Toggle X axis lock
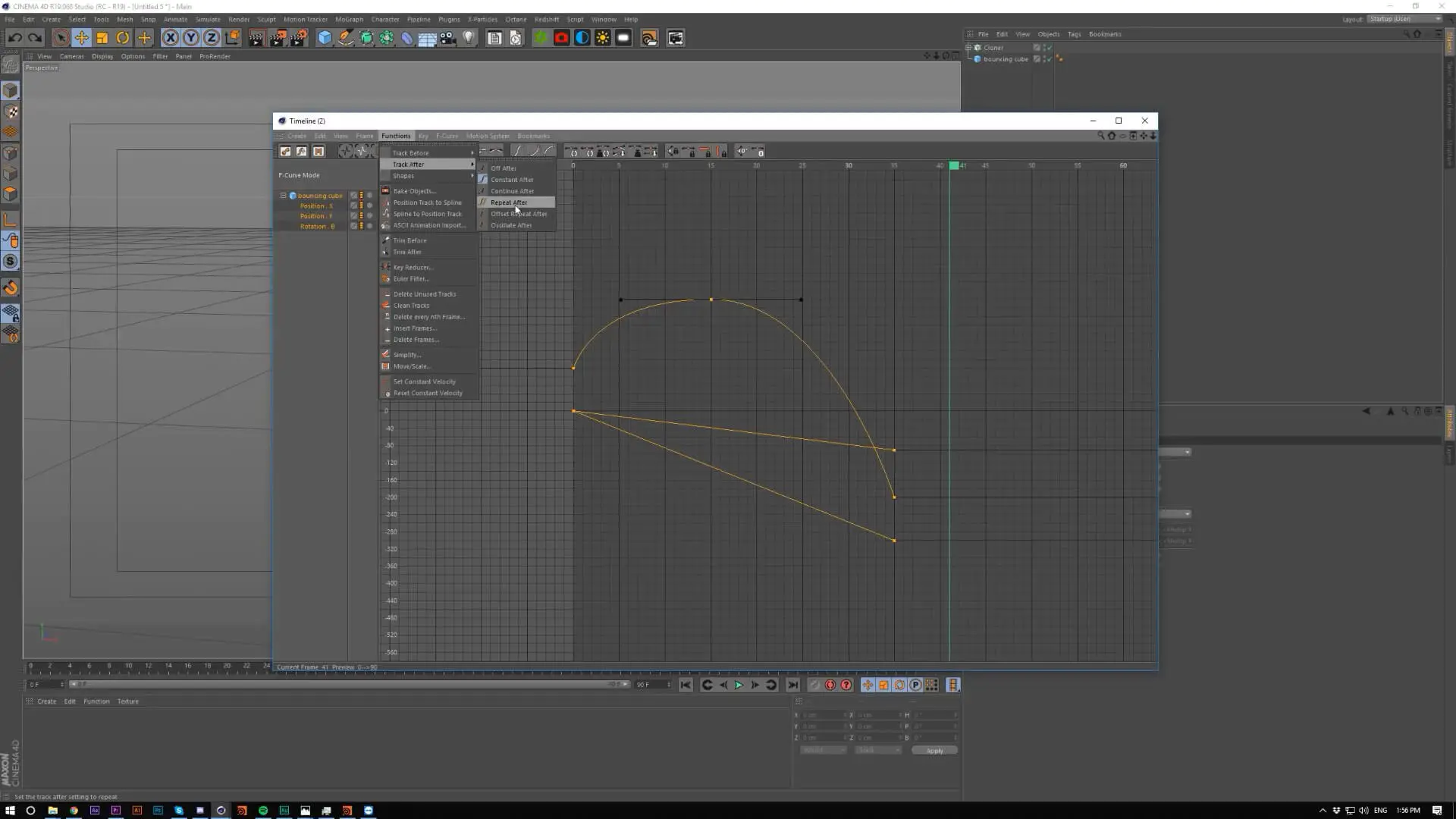Image resolution: width=1456 pixels, height=819 pixels. (x=171, y=38)
